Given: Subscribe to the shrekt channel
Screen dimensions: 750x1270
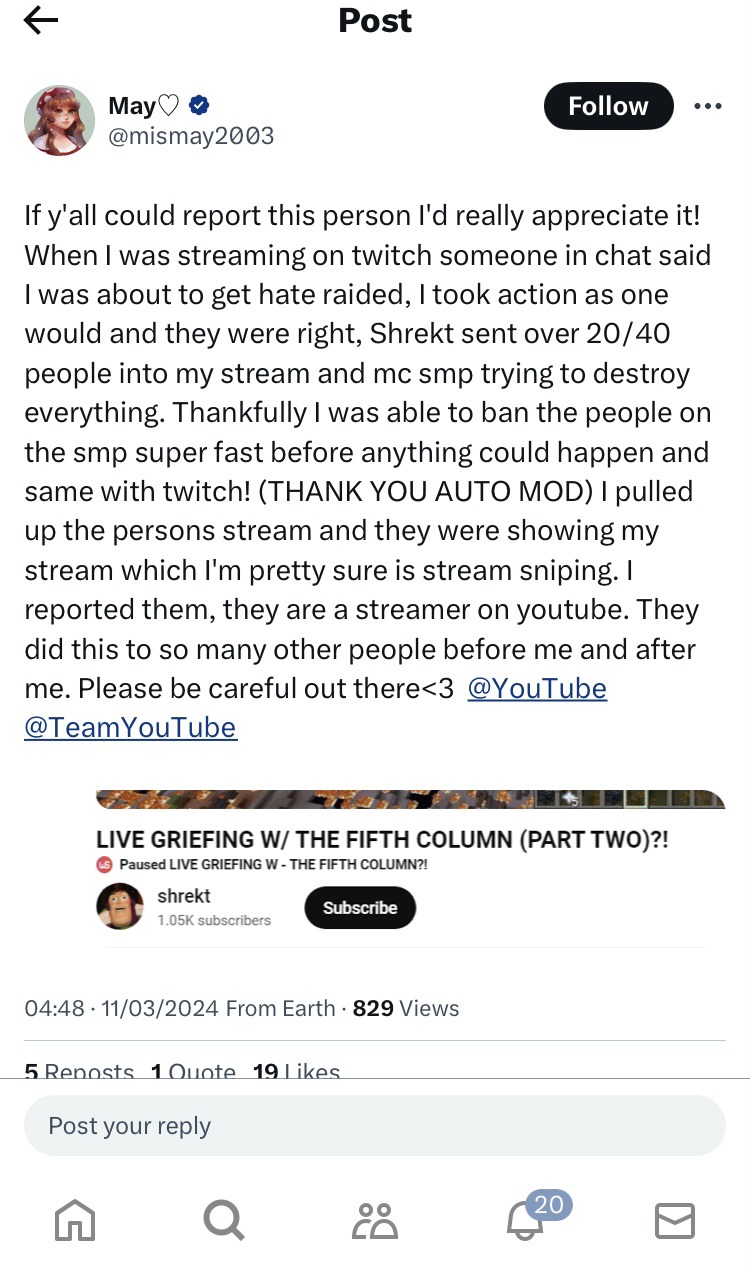Looking at the screenshot, I should click(x=360, y=908).
